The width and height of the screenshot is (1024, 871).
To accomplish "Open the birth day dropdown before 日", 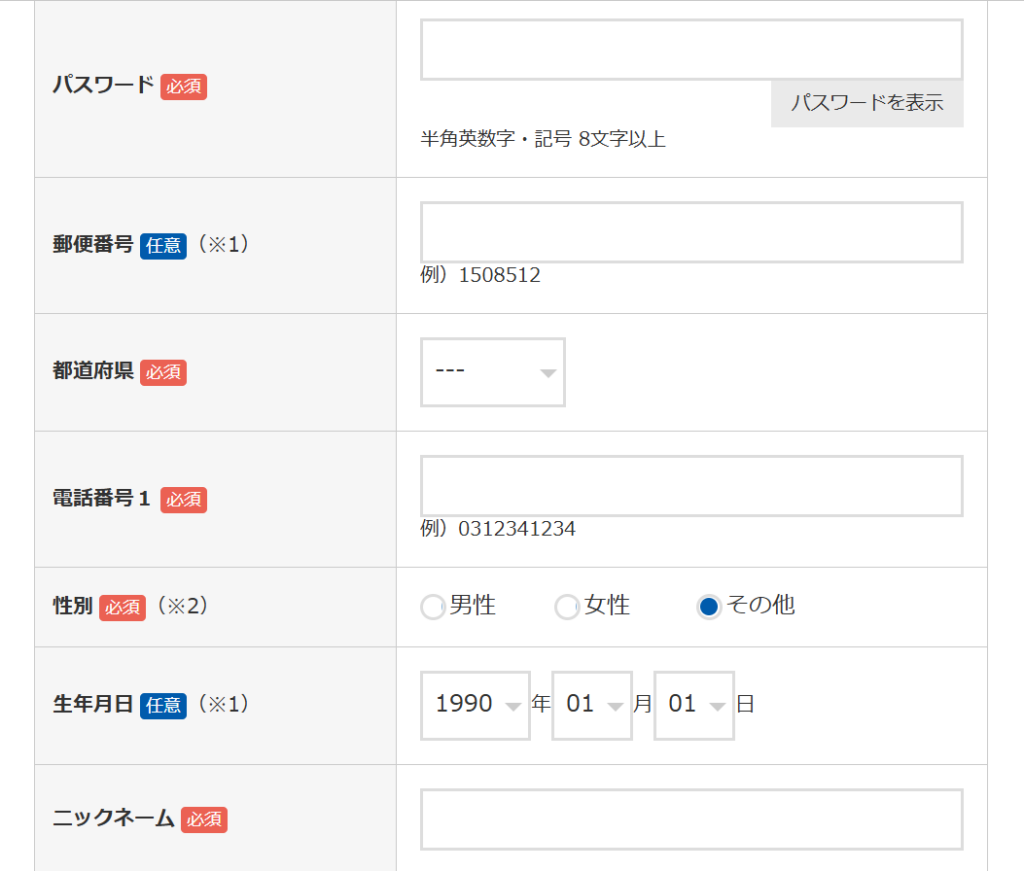I will (x=693, y=705).
